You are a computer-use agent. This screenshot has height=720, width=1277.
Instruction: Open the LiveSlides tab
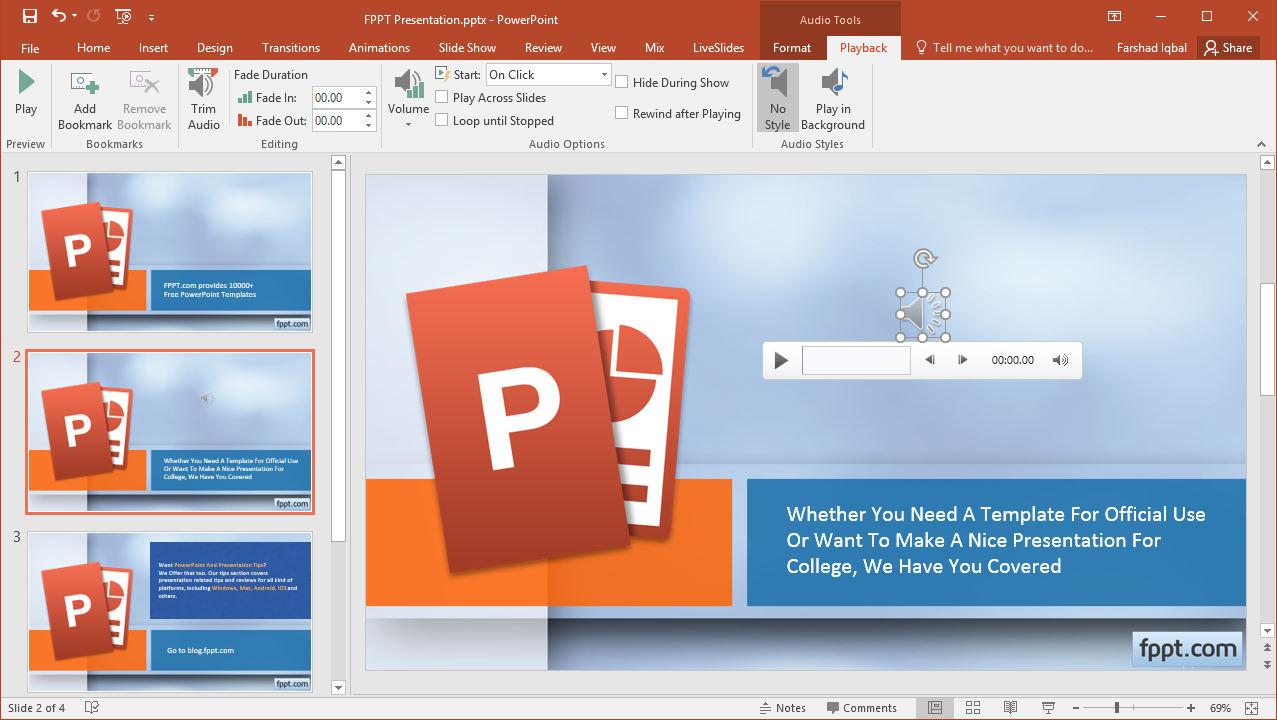pyautogui.click(x=718, y=48)
